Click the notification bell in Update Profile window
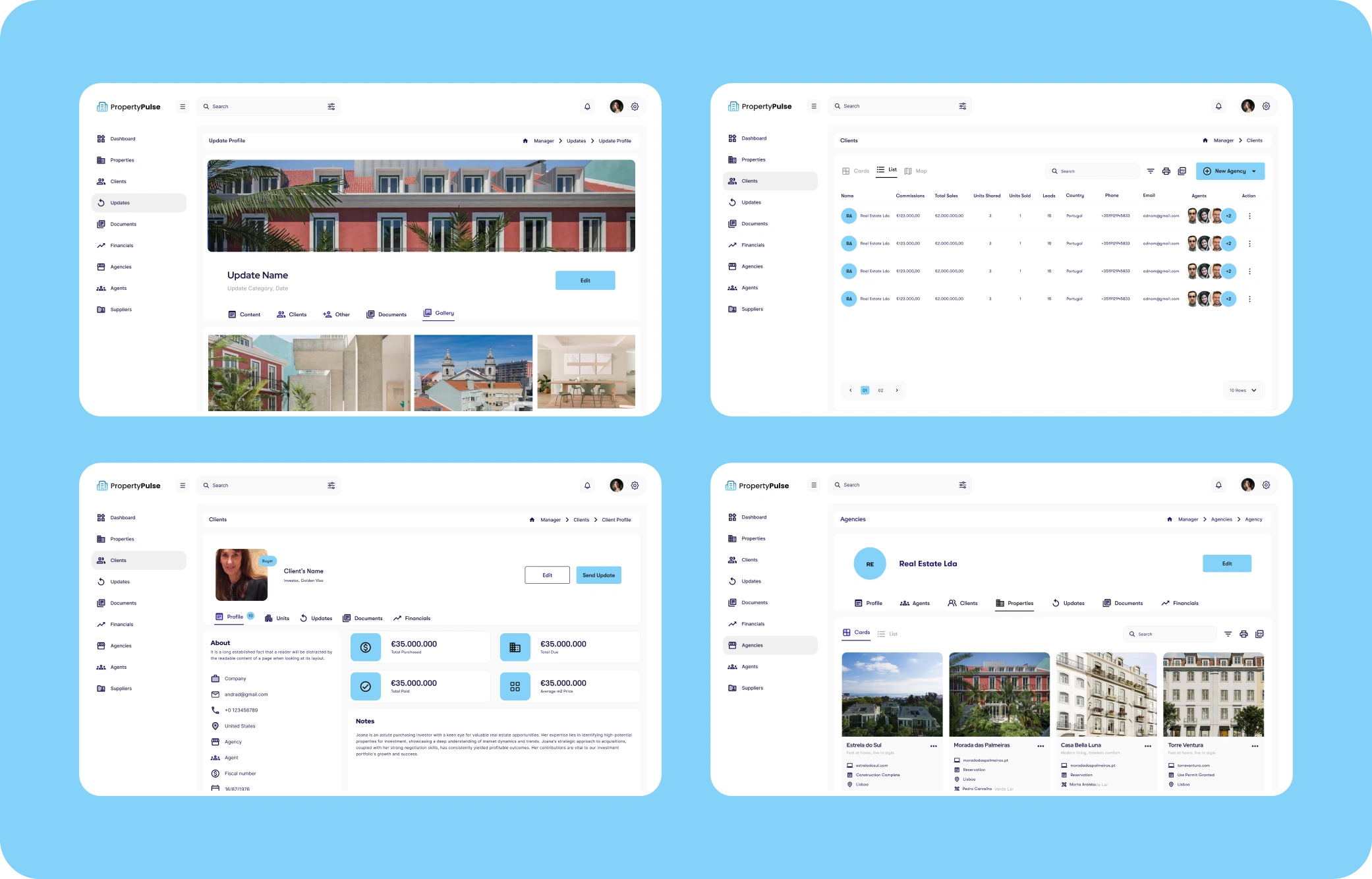 [587, 107]
